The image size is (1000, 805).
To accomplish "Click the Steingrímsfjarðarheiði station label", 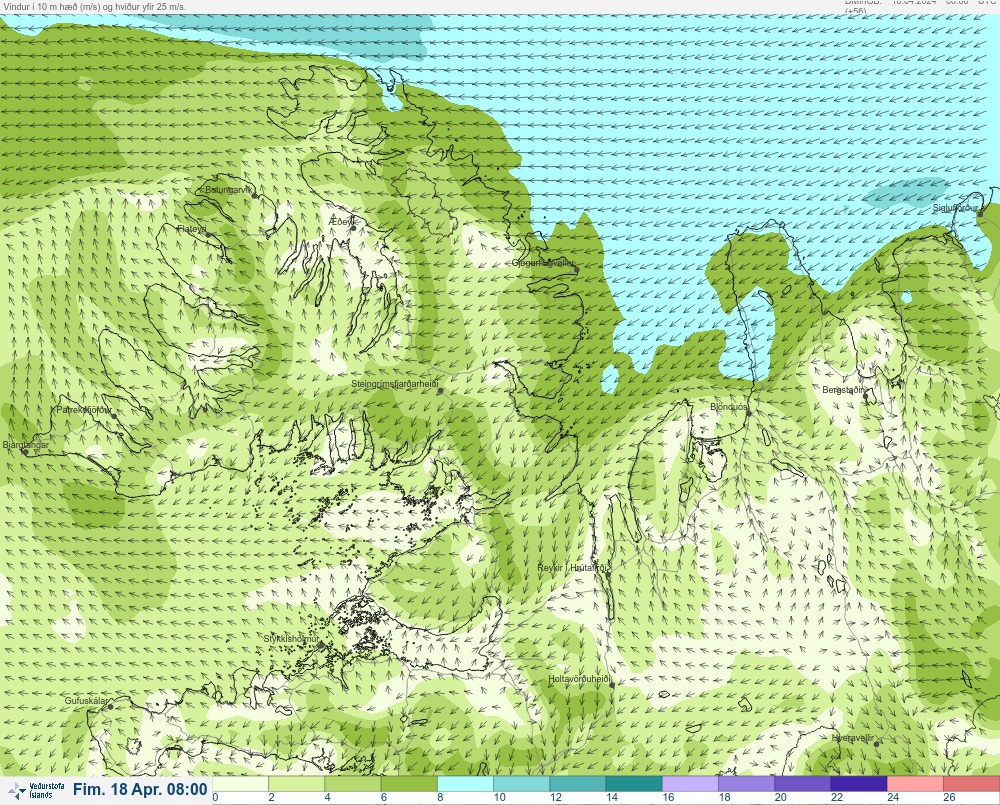I will pyautogui.click(x=395, y=384).
